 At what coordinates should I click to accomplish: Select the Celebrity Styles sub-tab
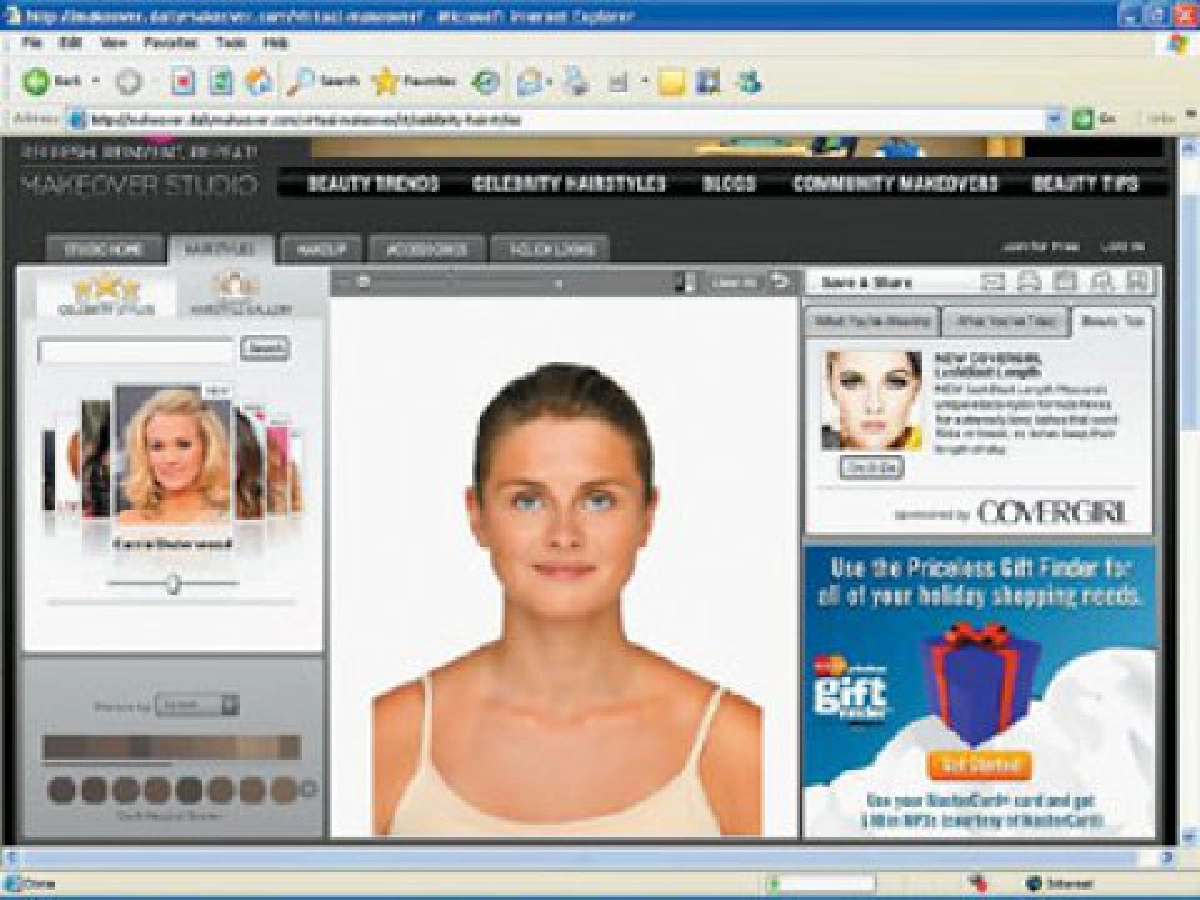click(x=105, y=295)
